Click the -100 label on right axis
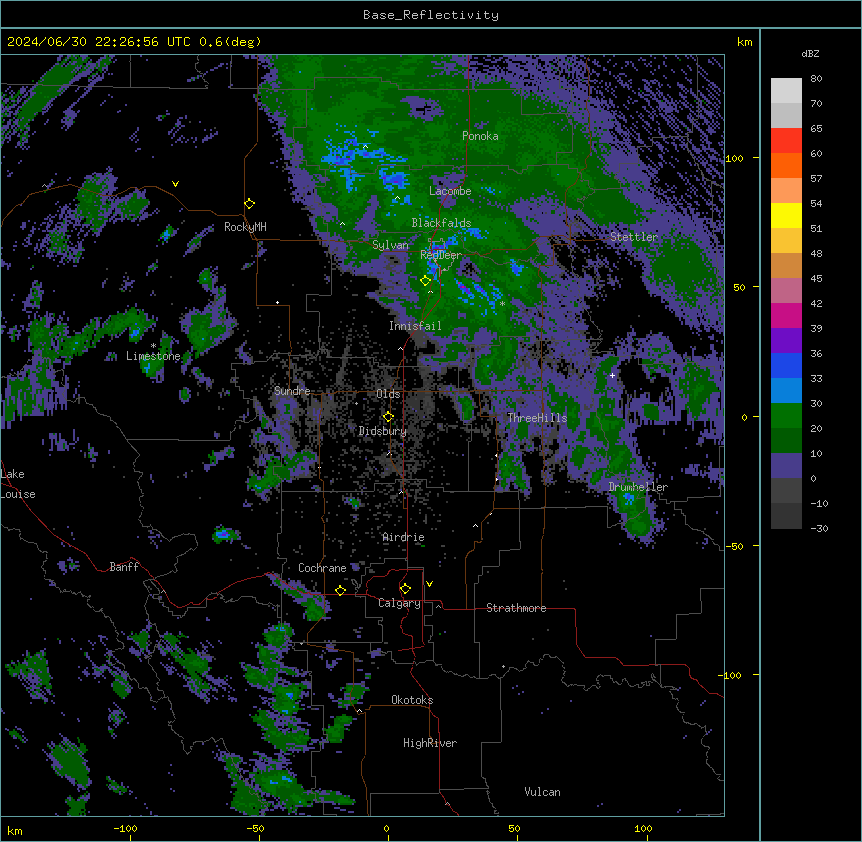The height and width of the screenshot is (842, 862). [x=732, y=675]
